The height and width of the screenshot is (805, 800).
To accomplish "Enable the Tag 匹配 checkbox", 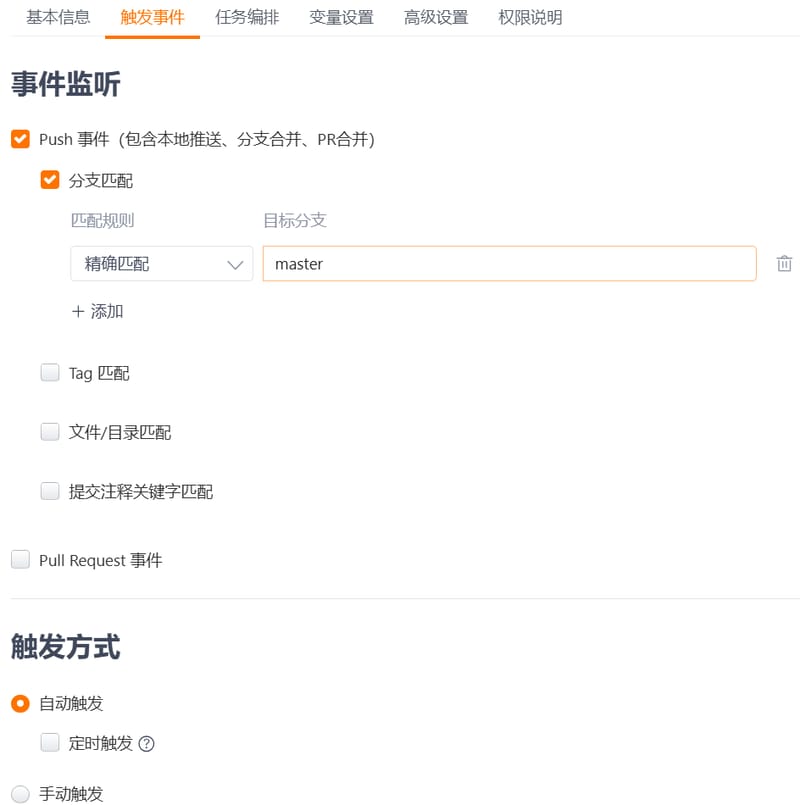I will (x=50, y=373).
